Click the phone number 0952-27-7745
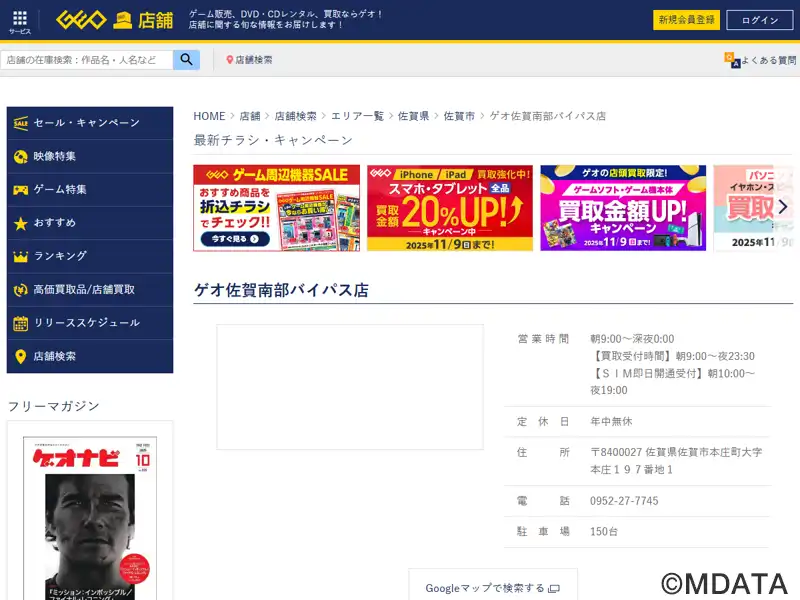 click(x=624, y=501)
